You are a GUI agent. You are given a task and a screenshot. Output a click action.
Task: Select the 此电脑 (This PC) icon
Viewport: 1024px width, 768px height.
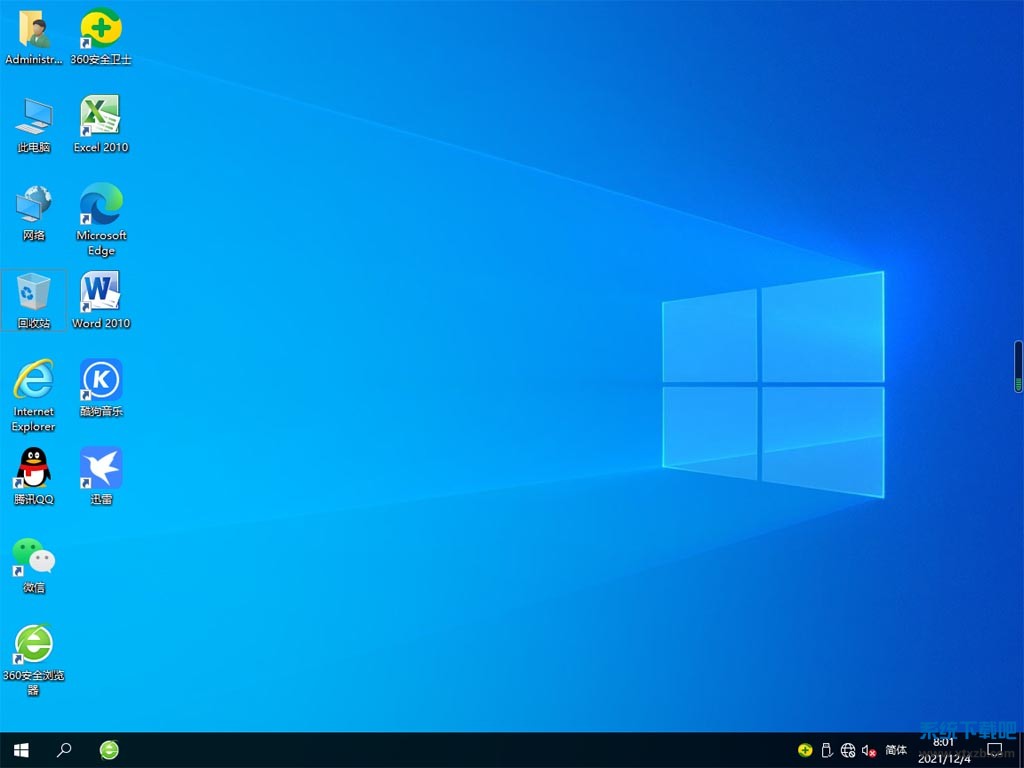(33, 118)
